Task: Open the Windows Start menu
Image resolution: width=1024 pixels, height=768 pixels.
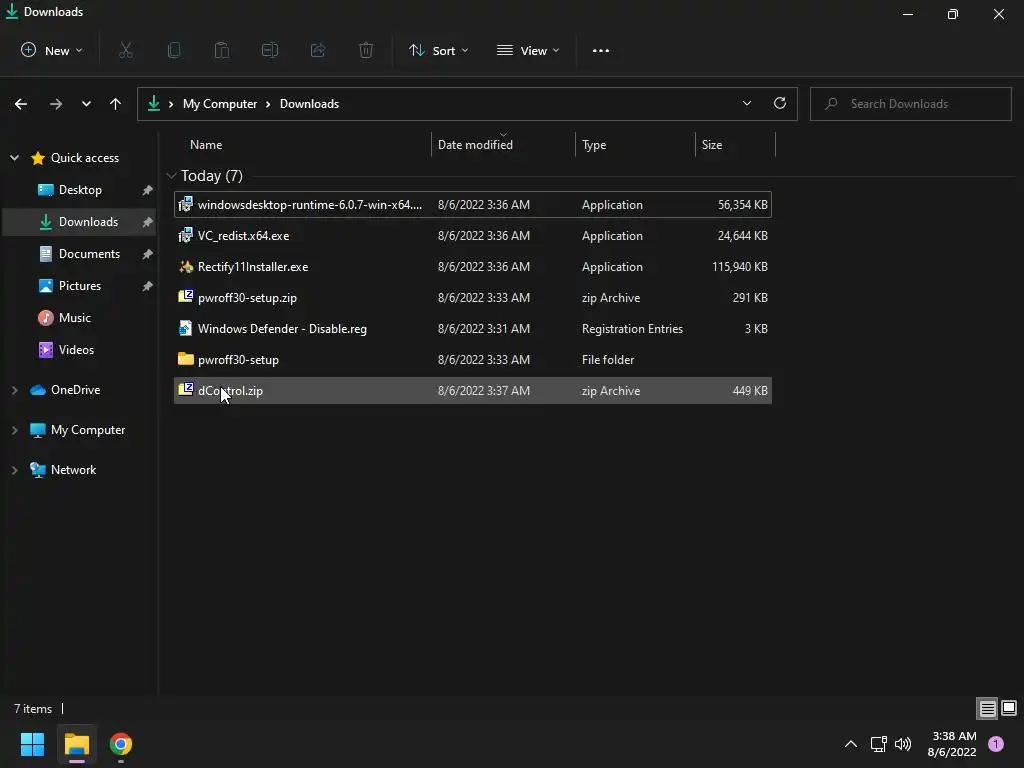Action: pyautogui.click(x=32, y=744)
